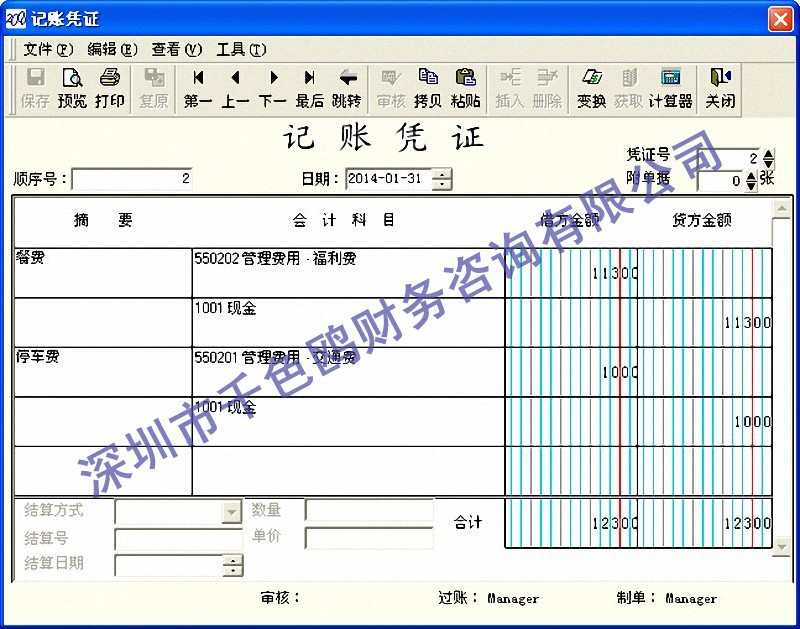Click the 日期 field showing 2014-01-31
The width and height of the screenshot is (800, 629).
click(389, 179)
